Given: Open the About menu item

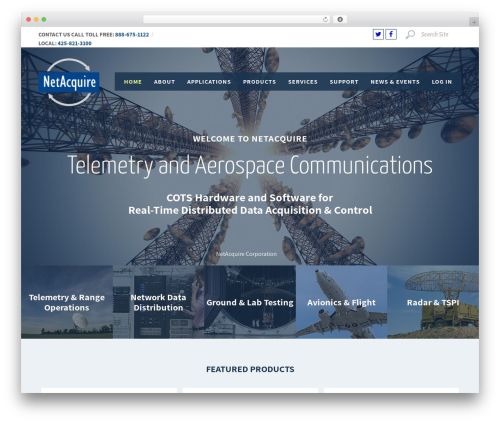Looking at the screenshot, I should (x=164, y=82).
